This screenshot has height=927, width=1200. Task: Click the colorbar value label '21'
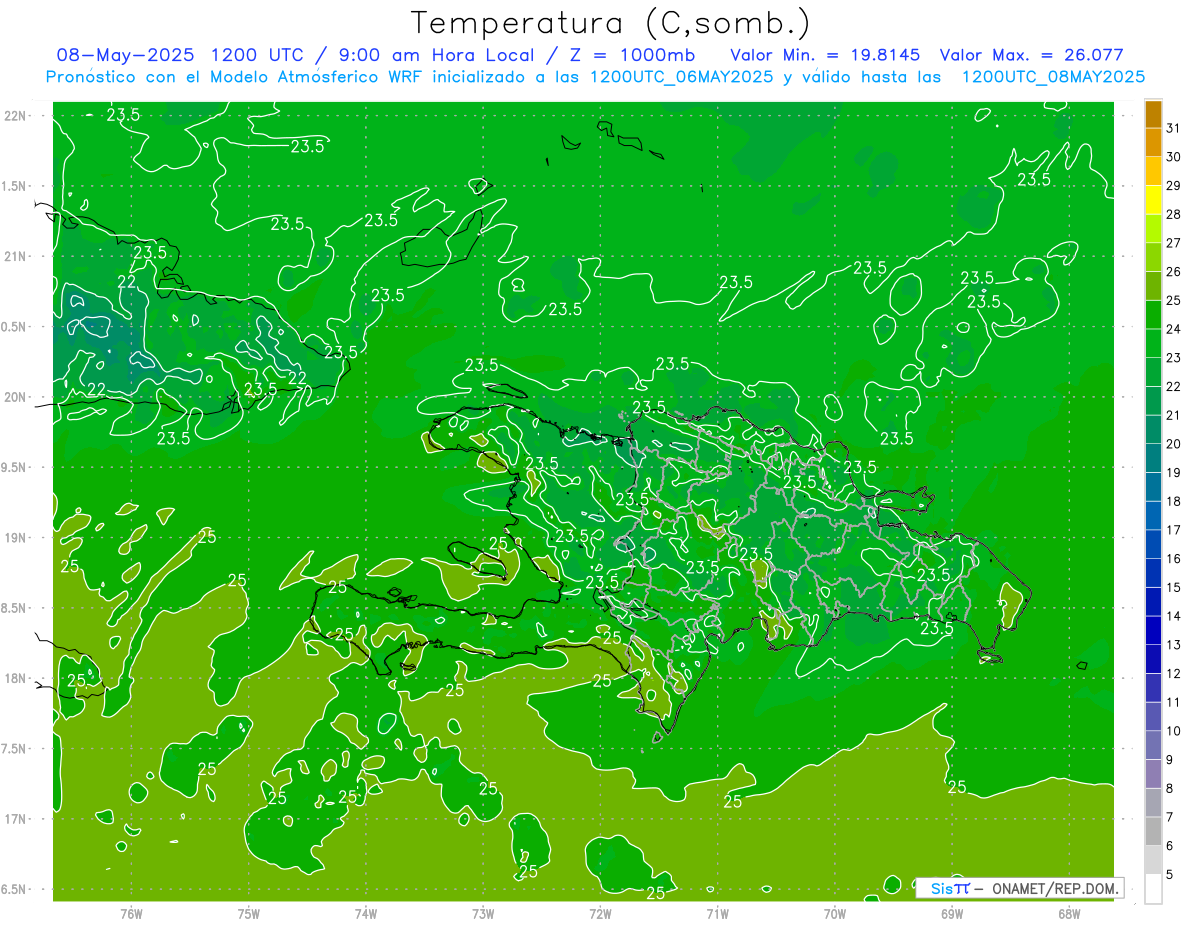1174,416
